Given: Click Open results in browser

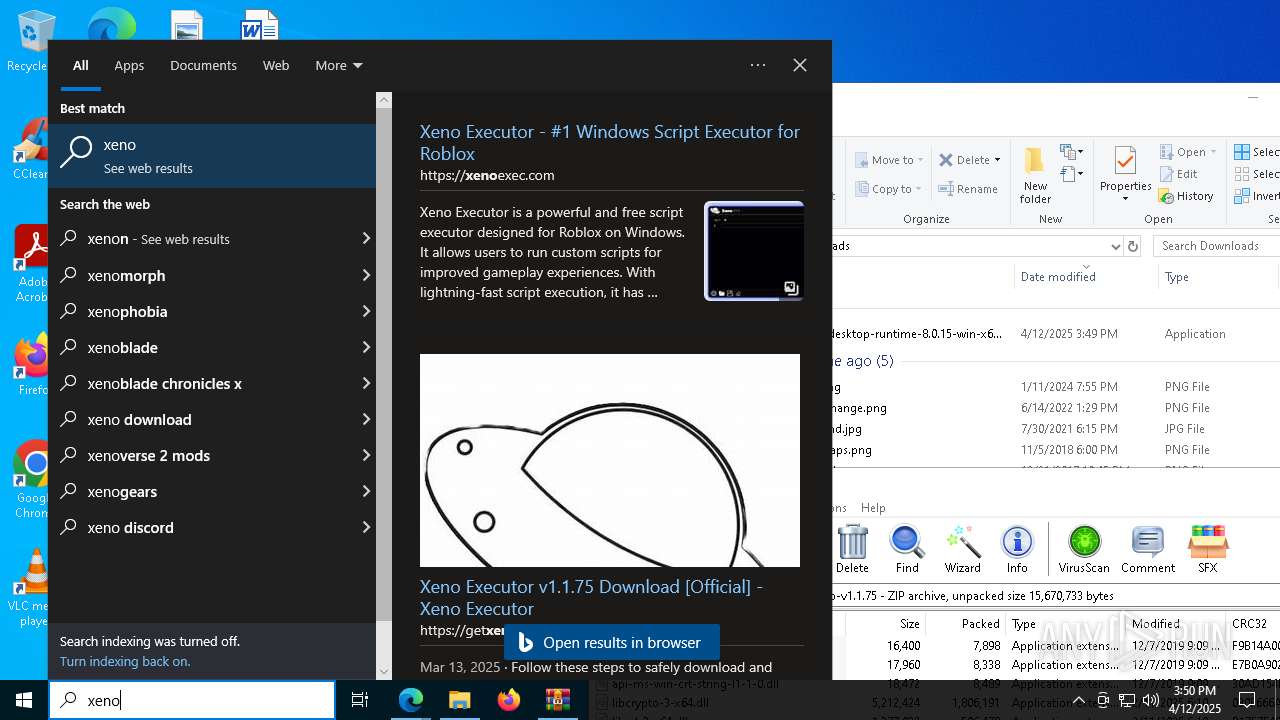Looking at the screenshot, I should tap(611, 643).
